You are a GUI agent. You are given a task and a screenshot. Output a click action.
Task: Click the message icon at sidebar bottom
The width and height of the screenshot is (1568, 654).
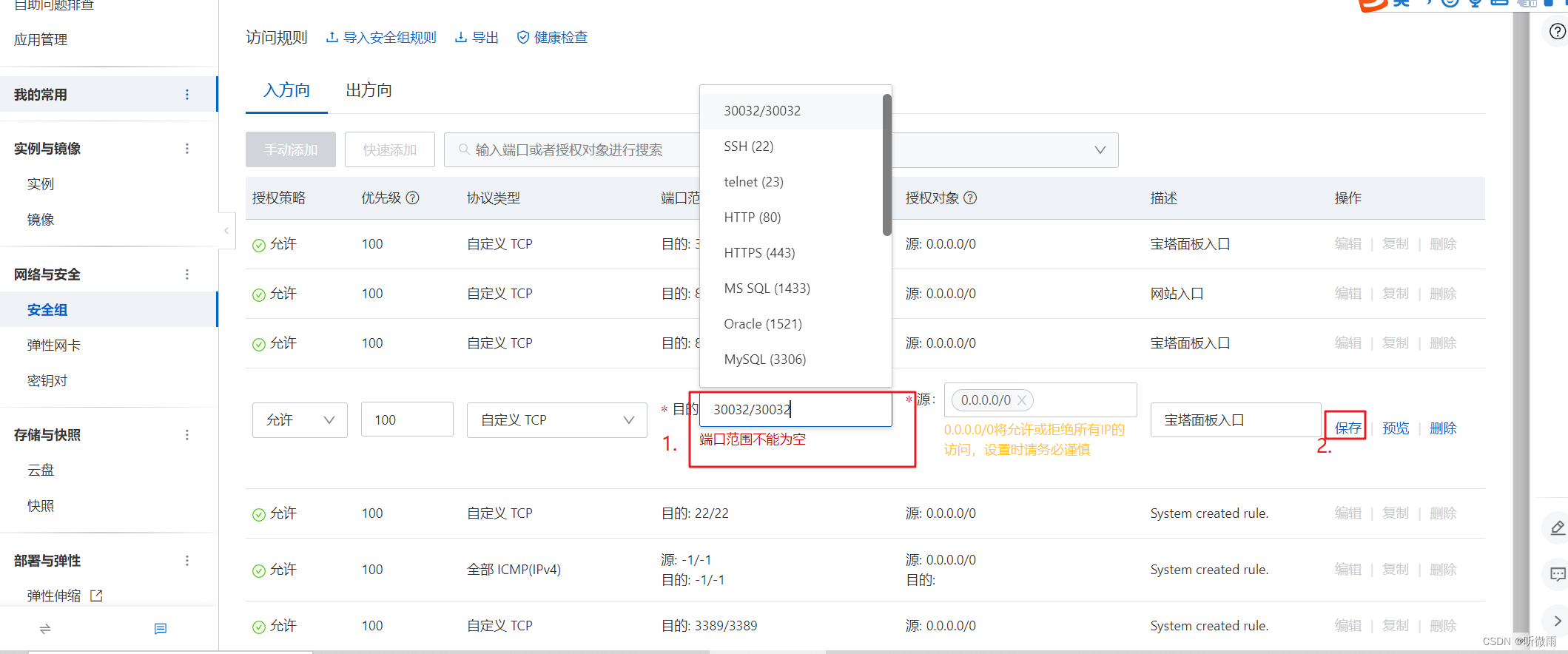point(161,629)
